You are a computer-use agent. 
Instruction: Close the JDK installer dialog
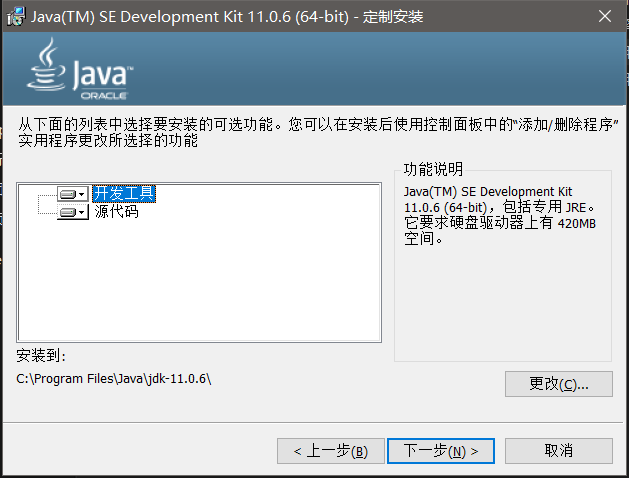click(x=605, y=16)
